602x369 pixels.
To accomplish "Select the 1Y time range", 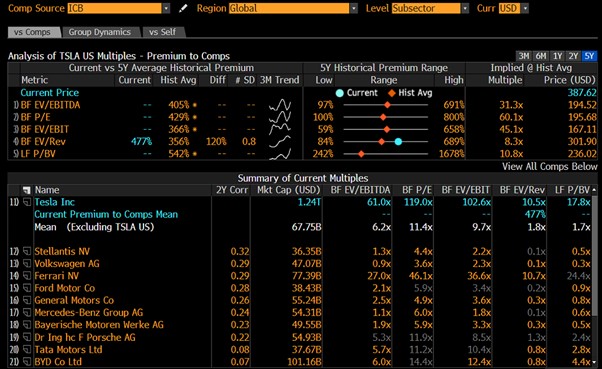I will click(x=557, y=56).
